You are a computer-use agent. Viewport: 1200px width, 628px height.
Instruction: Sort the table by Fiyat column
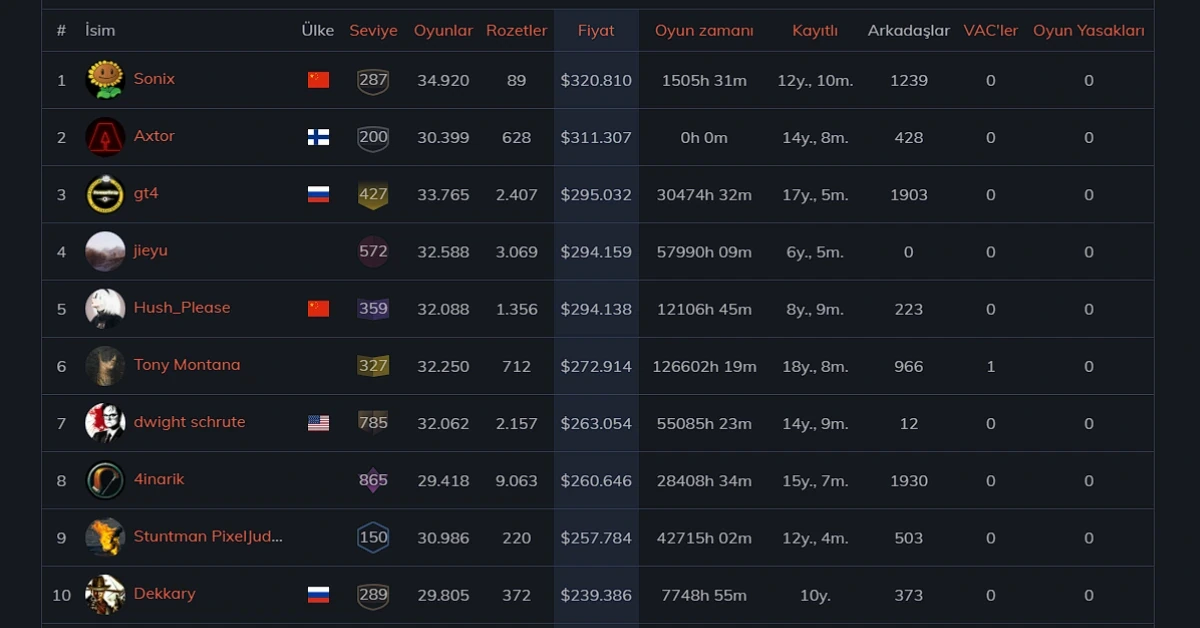[x=596, y=30]
